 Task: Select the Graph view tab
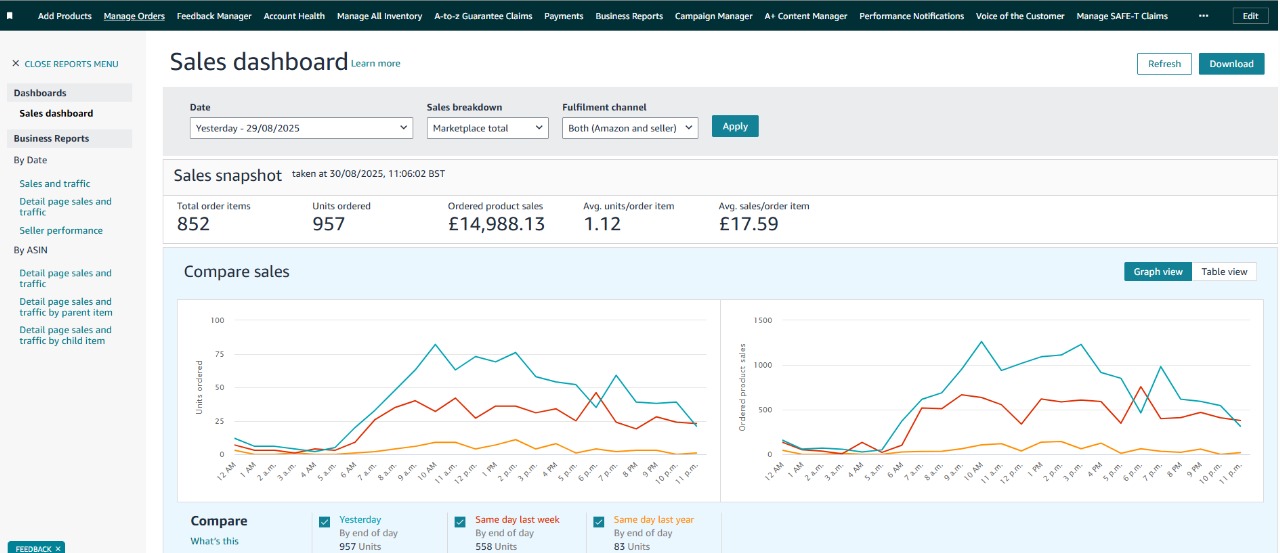[x=1158, y=272]
